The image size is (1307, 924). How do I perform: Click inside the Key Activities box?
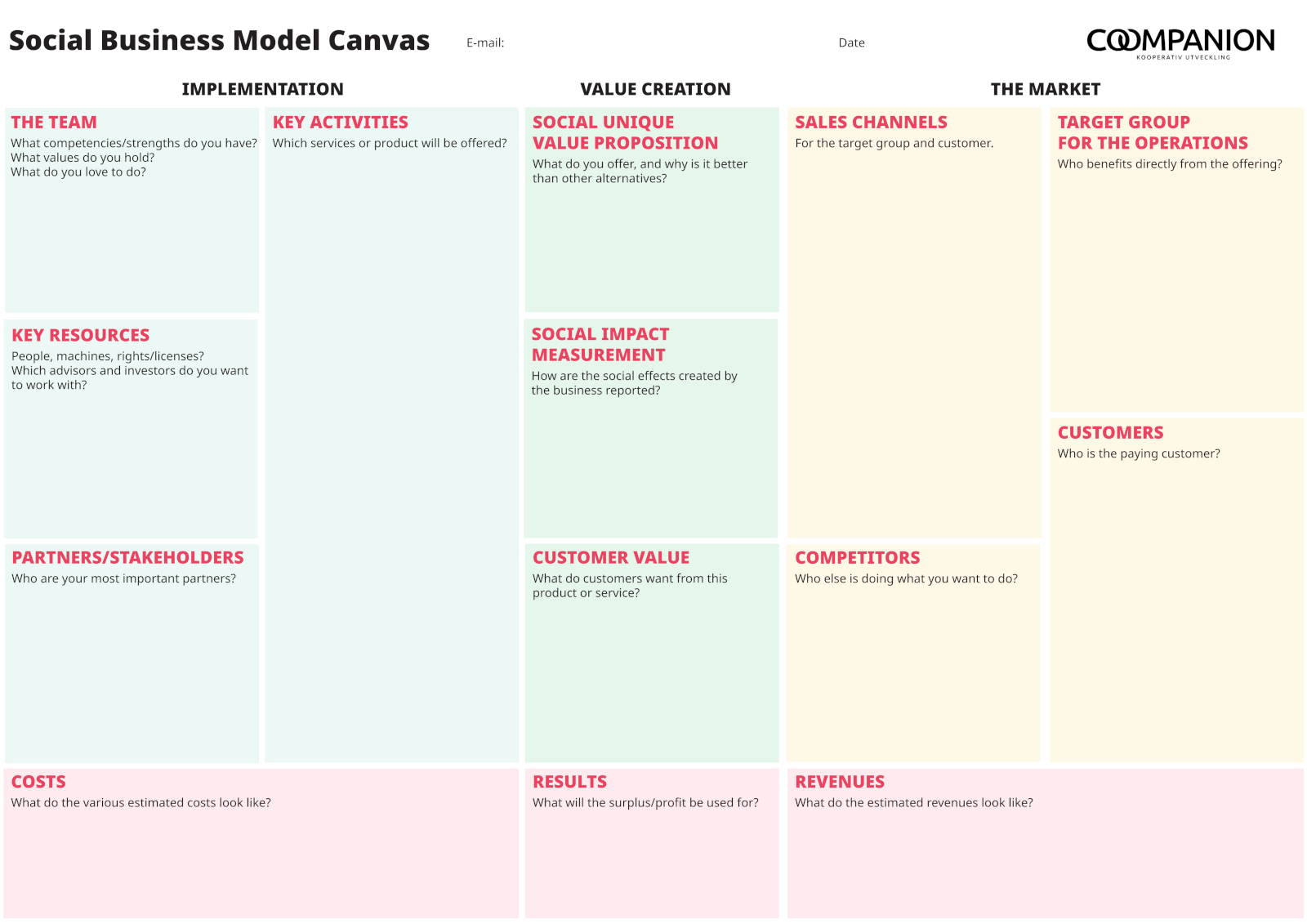pos(391,449)
